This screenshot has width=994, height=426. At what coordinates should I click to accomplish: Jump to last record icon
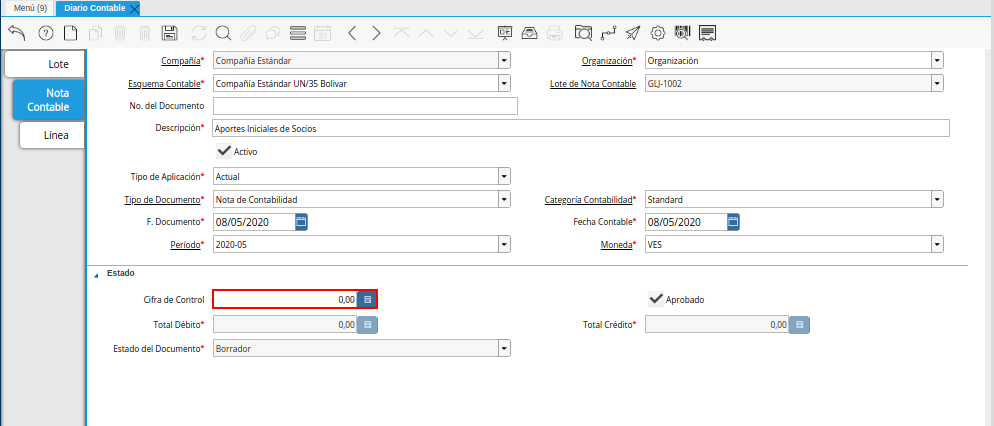(475, 33)
